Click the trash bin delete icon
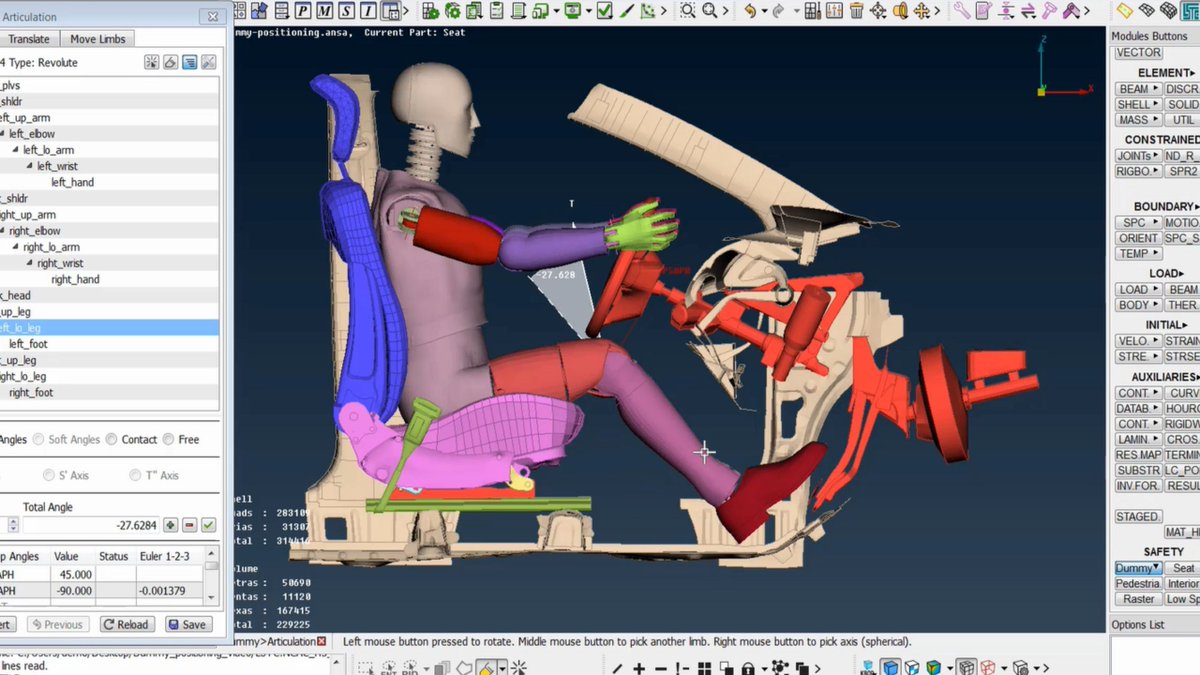Screen dimensions: 1200x675 pos(857,11)
